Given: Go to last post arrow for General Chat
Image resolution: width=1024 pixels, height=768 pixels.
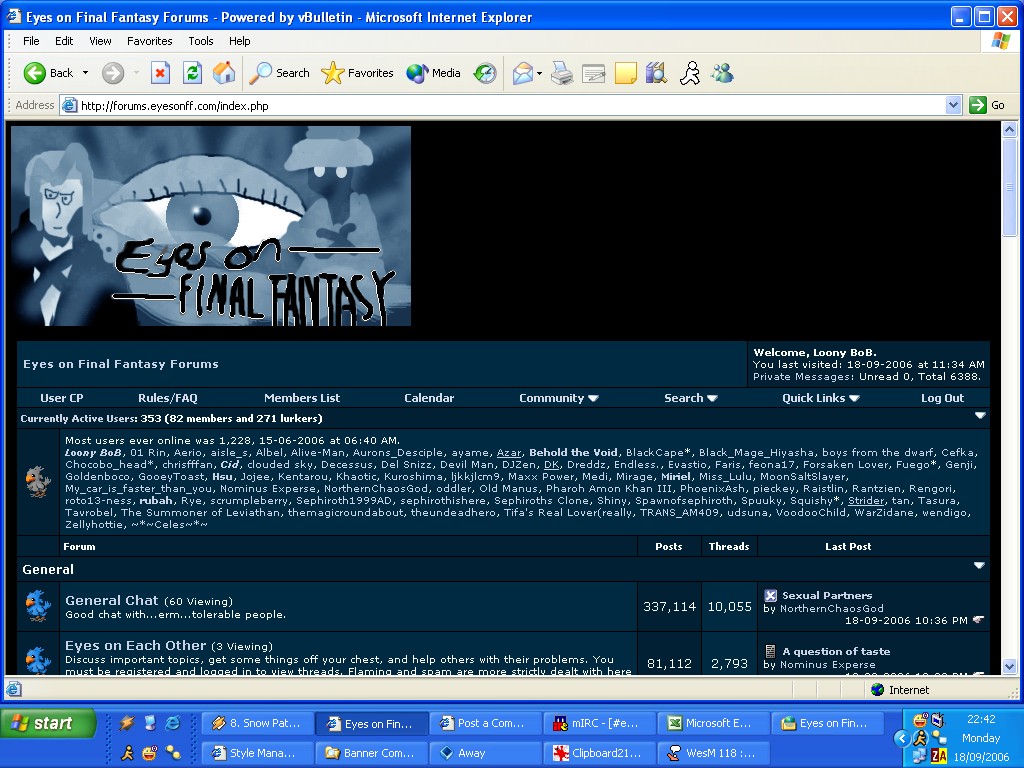Looking at the screenshot, I should (x=978, y=620).
